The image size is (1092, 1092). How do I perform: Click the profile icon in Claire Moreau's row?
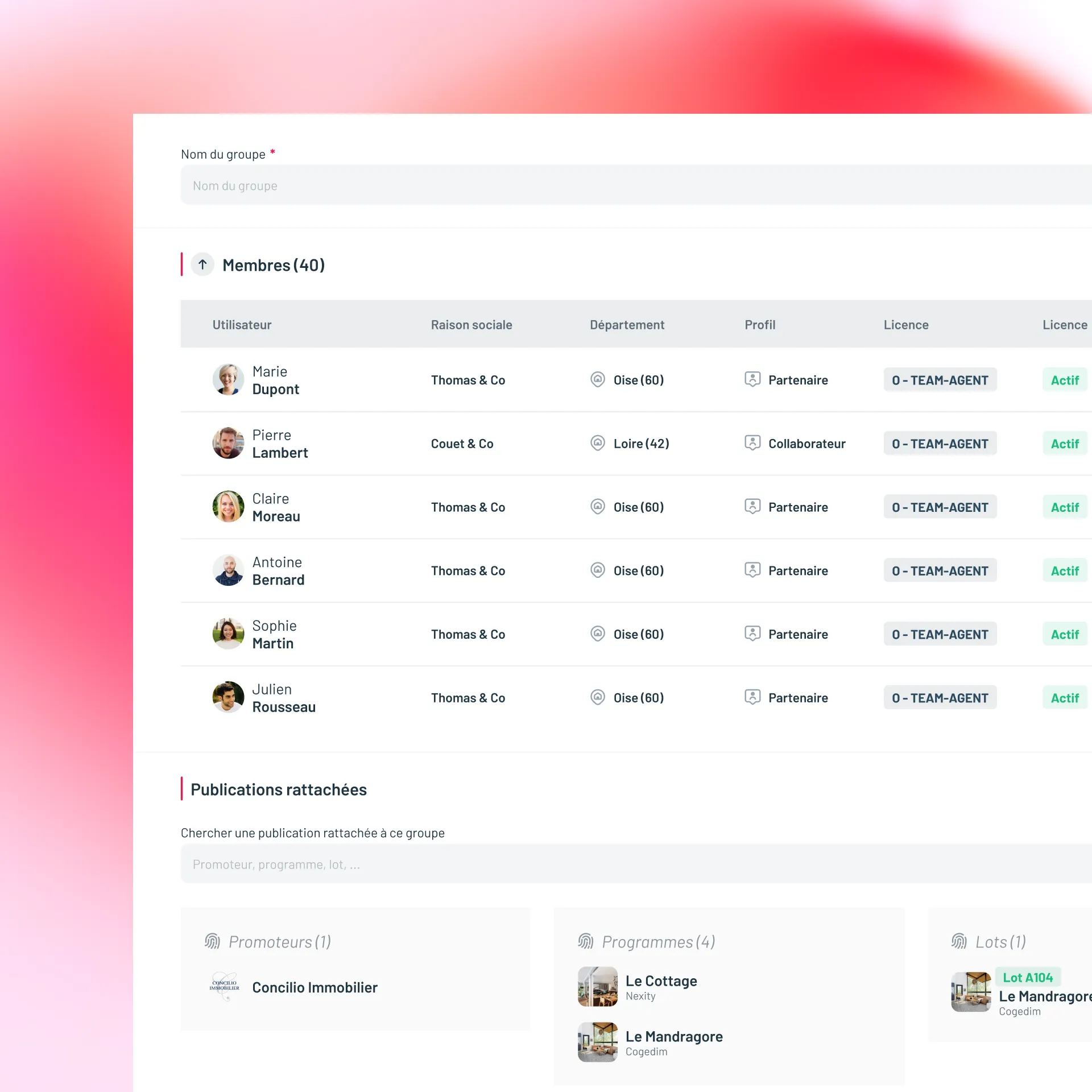[752, 507]
